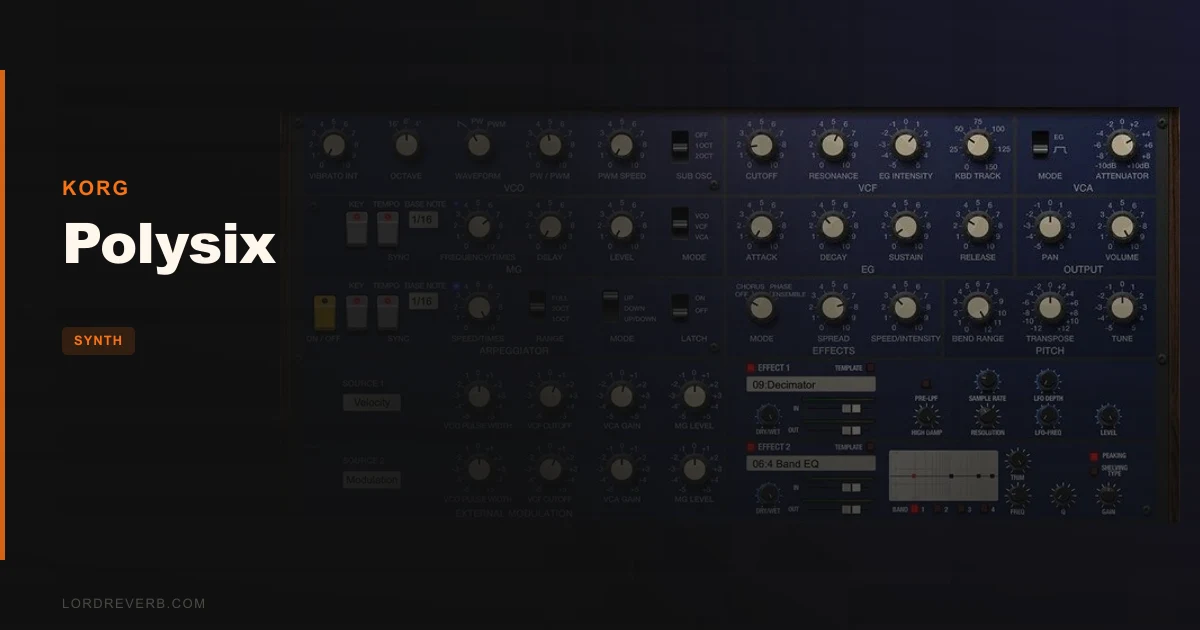1200x630 pixels.
Task: Select the PEAKING type button
Action: click(1094, 456)
